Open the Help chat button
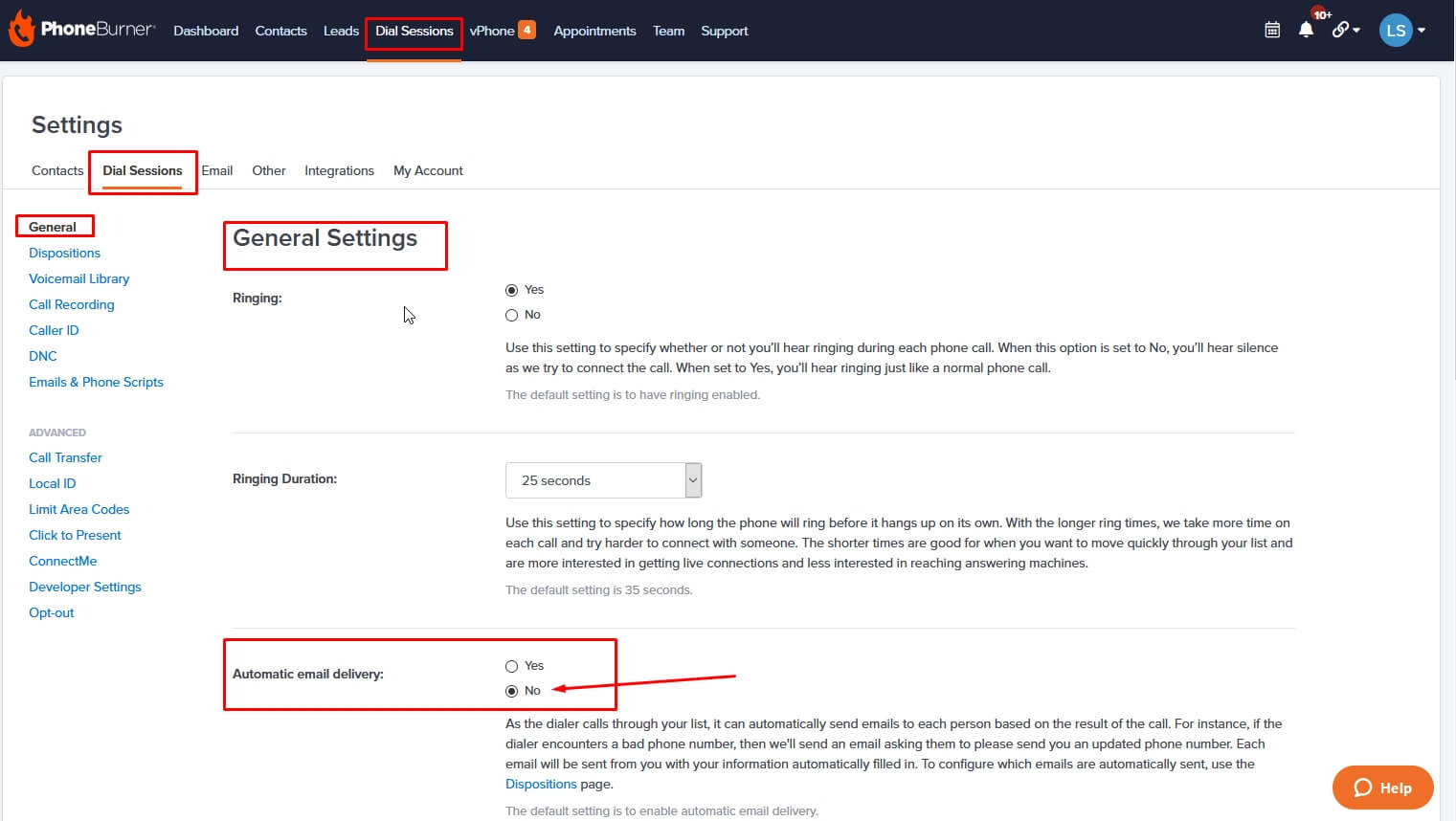The height and width of the screenshot is (821, 1456). tap(1382, 788)
